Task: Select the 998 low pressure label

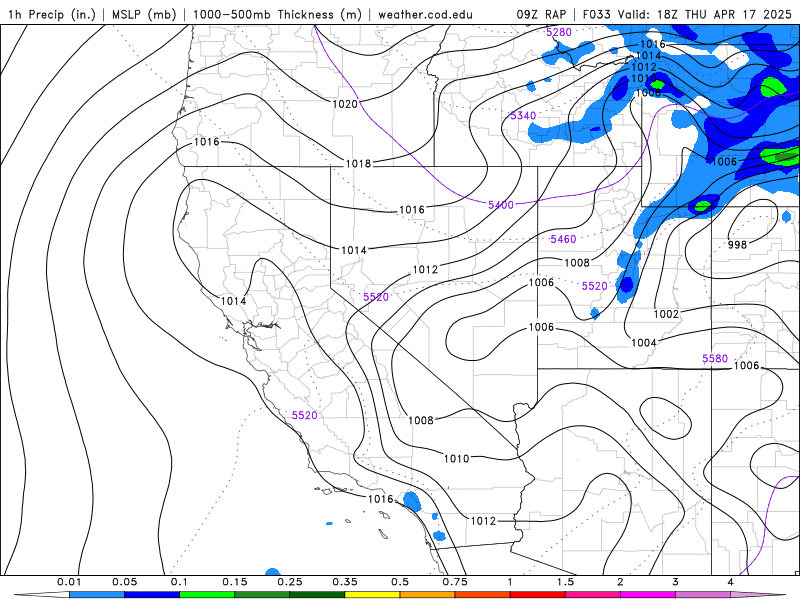Action: click(x=737, y=245)
